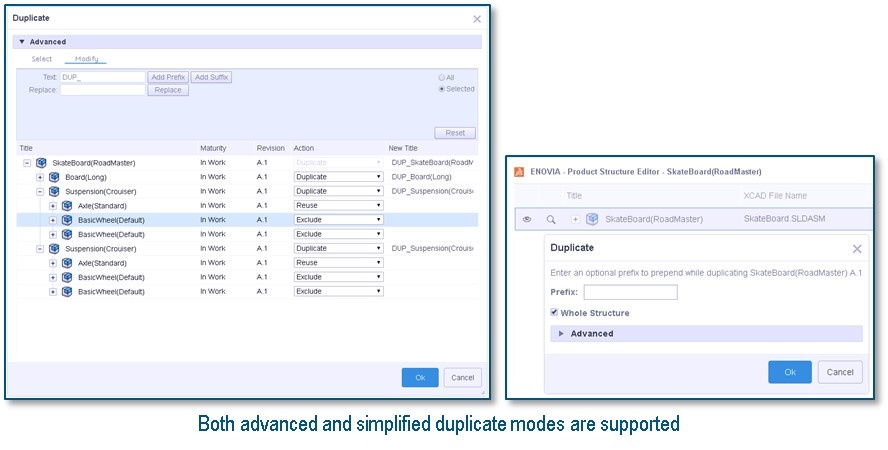Viewport: 888px width, 450px height.
Task: Confirm with Ok in the advanced Duplicate dialog
Action: click(420, 378)
